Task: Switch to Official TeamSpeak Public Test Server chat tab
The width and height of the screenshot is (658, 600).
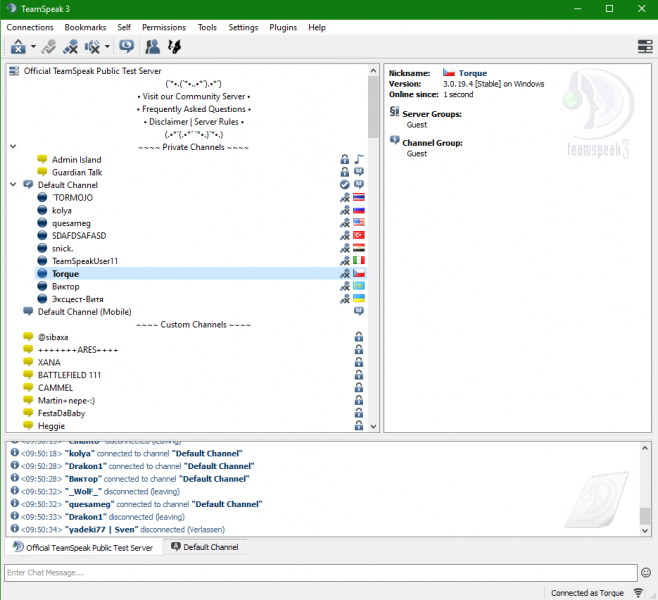Action: 83,547
